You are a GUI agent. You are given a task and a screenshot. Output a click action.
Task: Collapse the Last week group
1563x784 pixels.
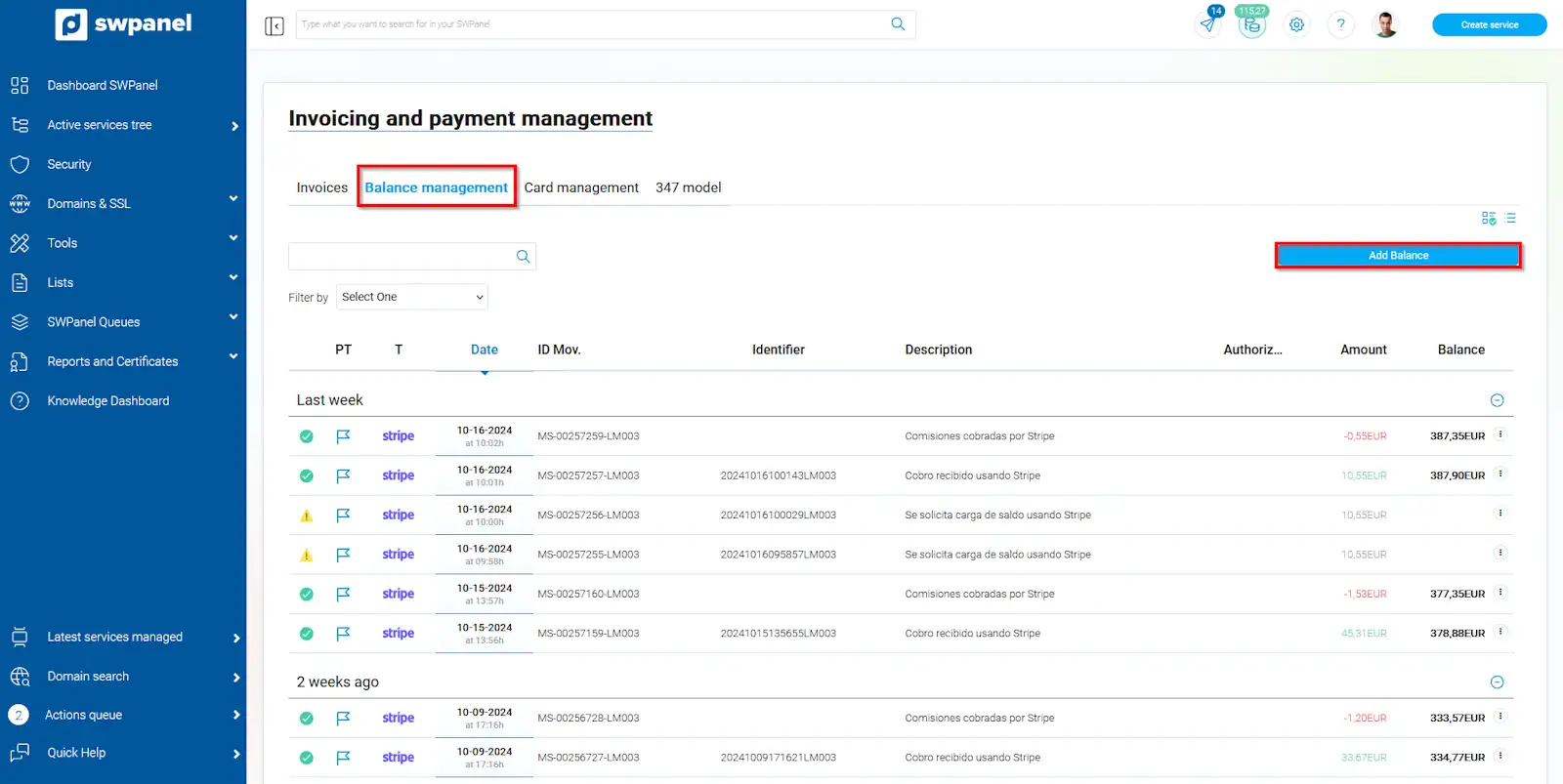click(1497, 400)
